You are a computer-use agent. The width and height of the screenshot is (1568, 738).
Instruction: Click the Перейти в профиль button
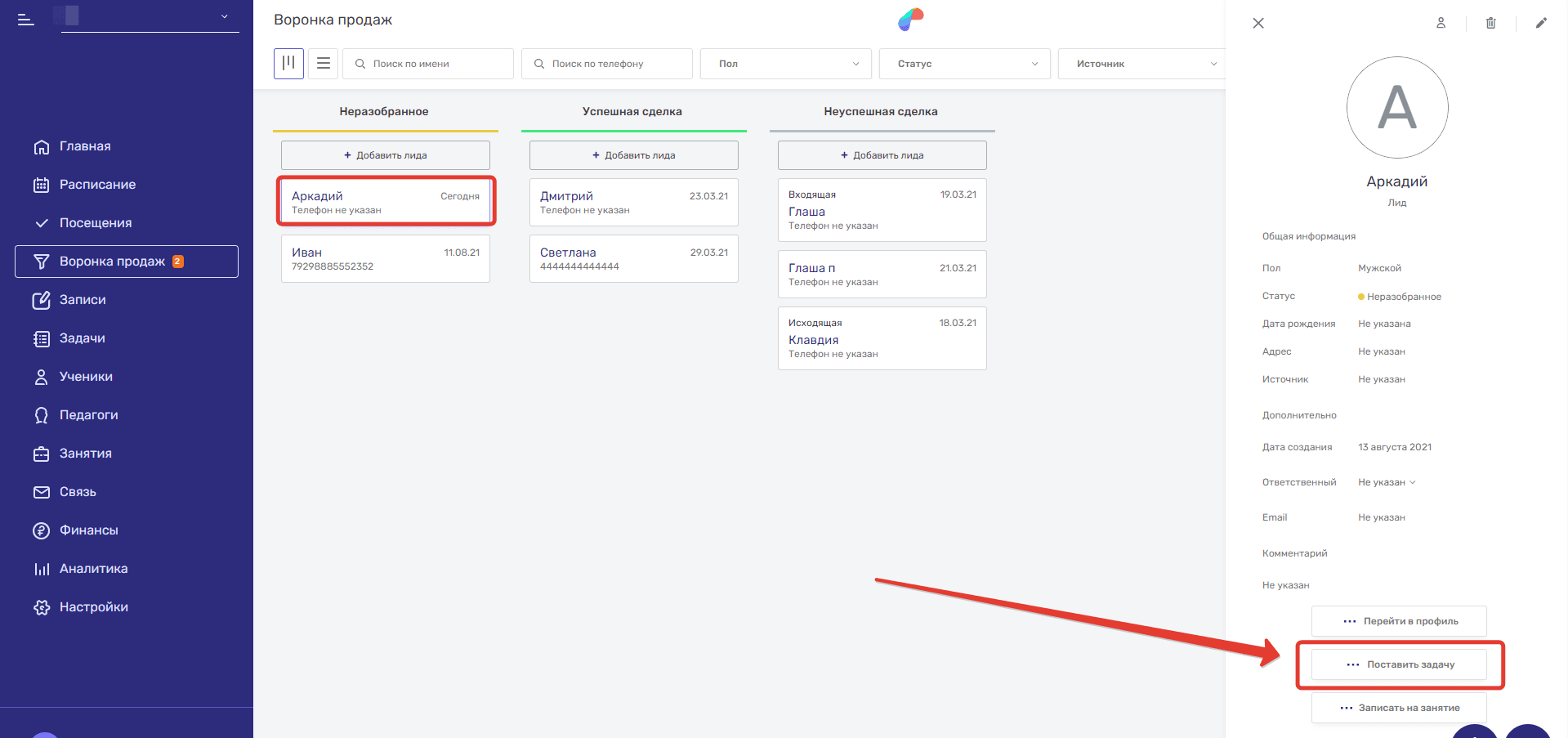click(x=1399, y=621)
